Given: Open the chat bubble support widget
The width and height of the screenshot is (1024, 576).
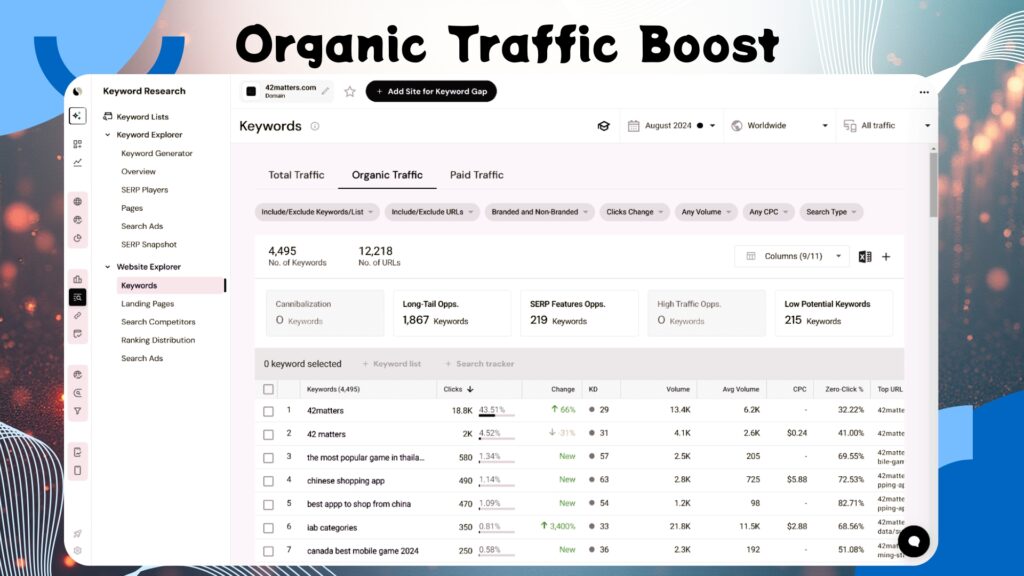Looking at the screenshot, I should click(912, 541).
